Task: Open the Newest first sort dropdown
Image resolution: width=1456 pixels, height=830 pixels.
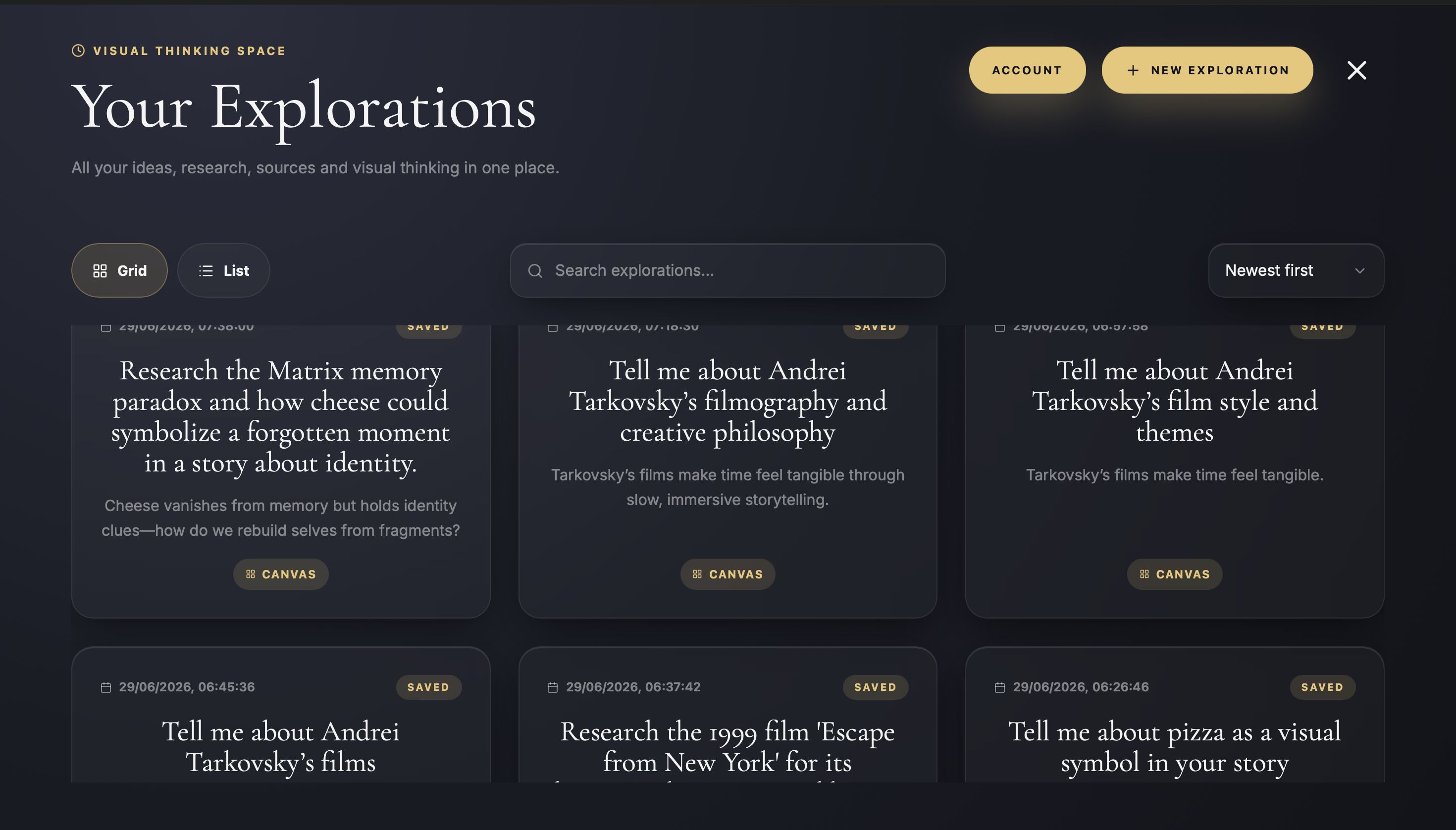Action: [x=1296, y=270]
